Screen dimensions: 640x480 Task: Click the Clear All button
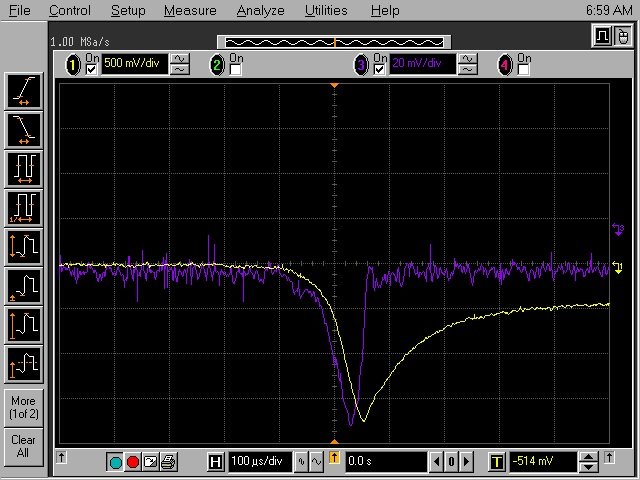click(x=24, y=447)
